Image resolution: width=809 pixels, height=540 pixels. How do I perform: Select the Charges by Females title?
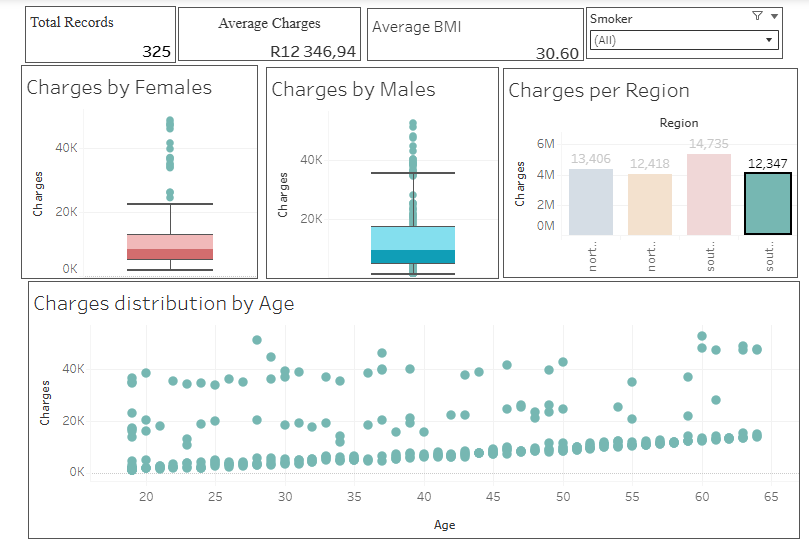coord(119,87)
